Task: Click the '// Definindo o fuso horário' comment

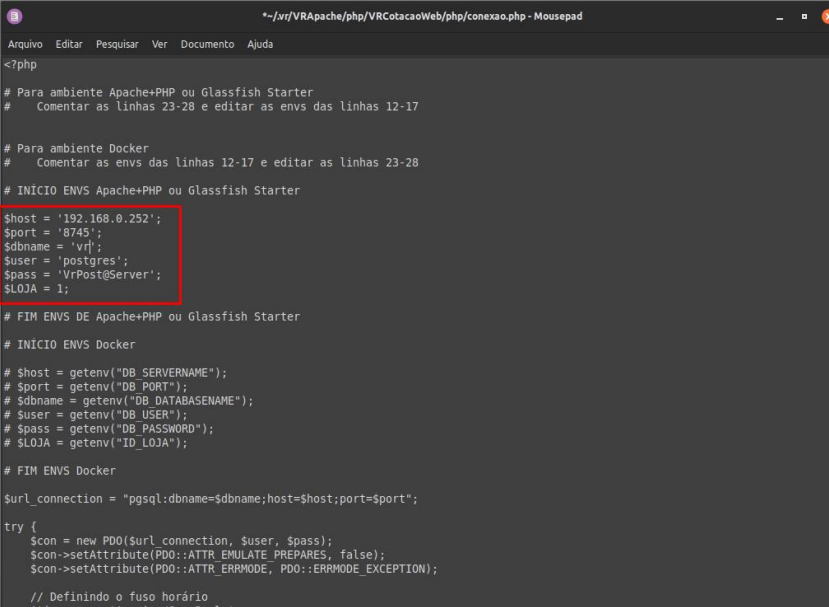Action: pyautogui.click(x=119, y=597)
